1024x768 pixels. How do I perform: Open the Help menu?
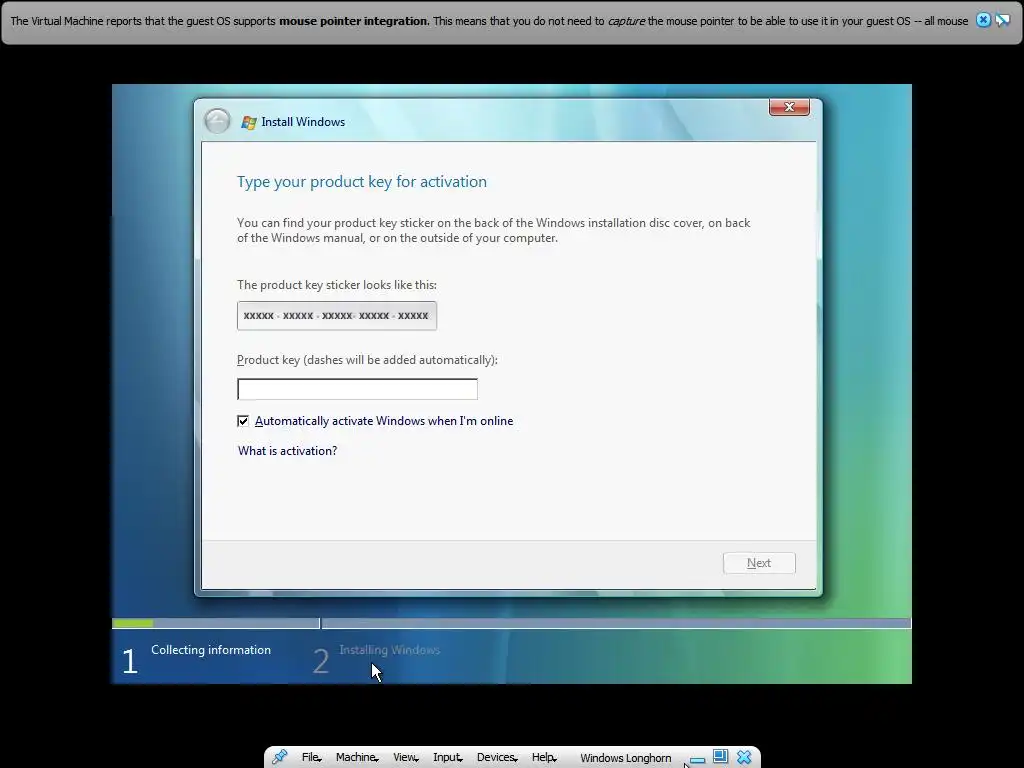pos(544,758)
